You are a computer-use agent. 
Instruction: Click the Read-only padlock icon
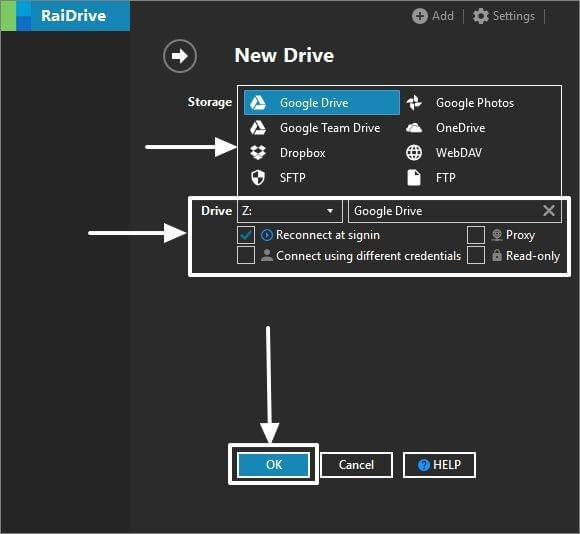pyautogui.click(x=497, y=256)
